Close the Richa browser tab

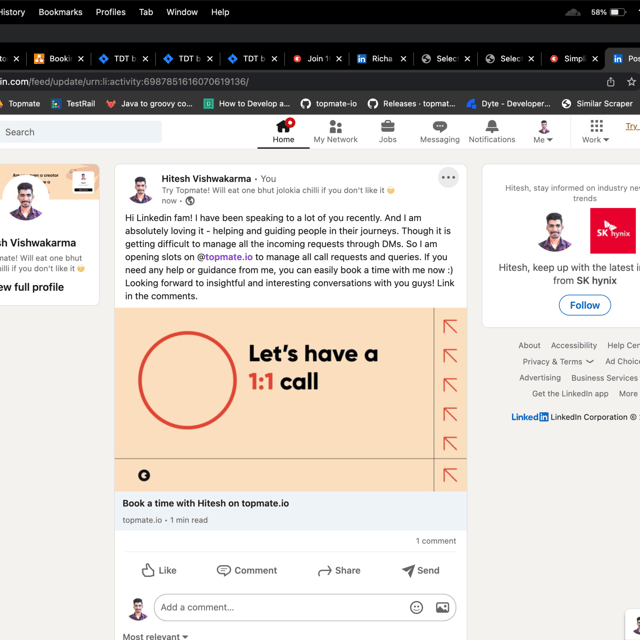pos(403,59)
